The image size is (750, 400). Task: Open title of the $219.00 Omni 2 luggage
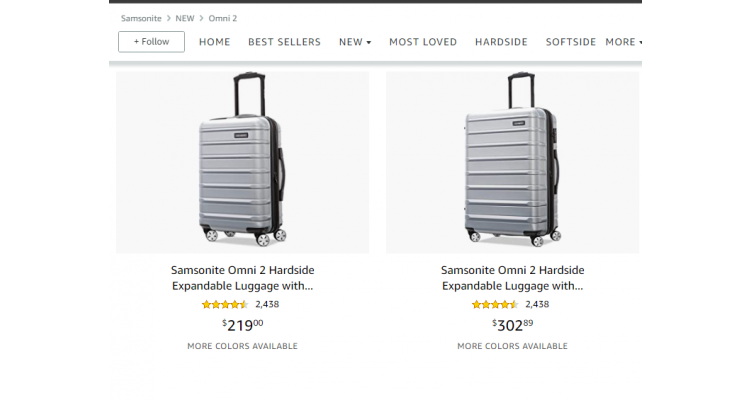click(x=242, y=278)
